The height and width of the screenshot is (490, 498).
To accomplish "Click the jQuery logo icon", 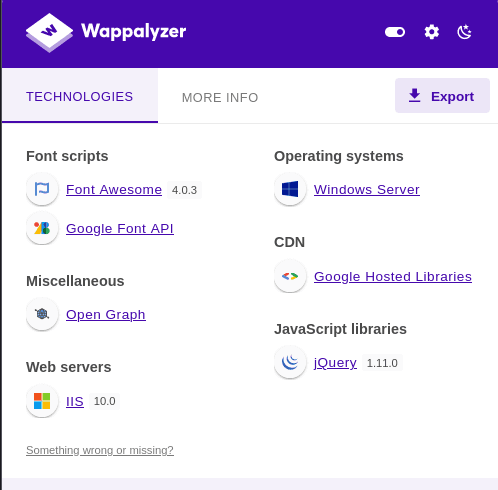I will [290, 362].
